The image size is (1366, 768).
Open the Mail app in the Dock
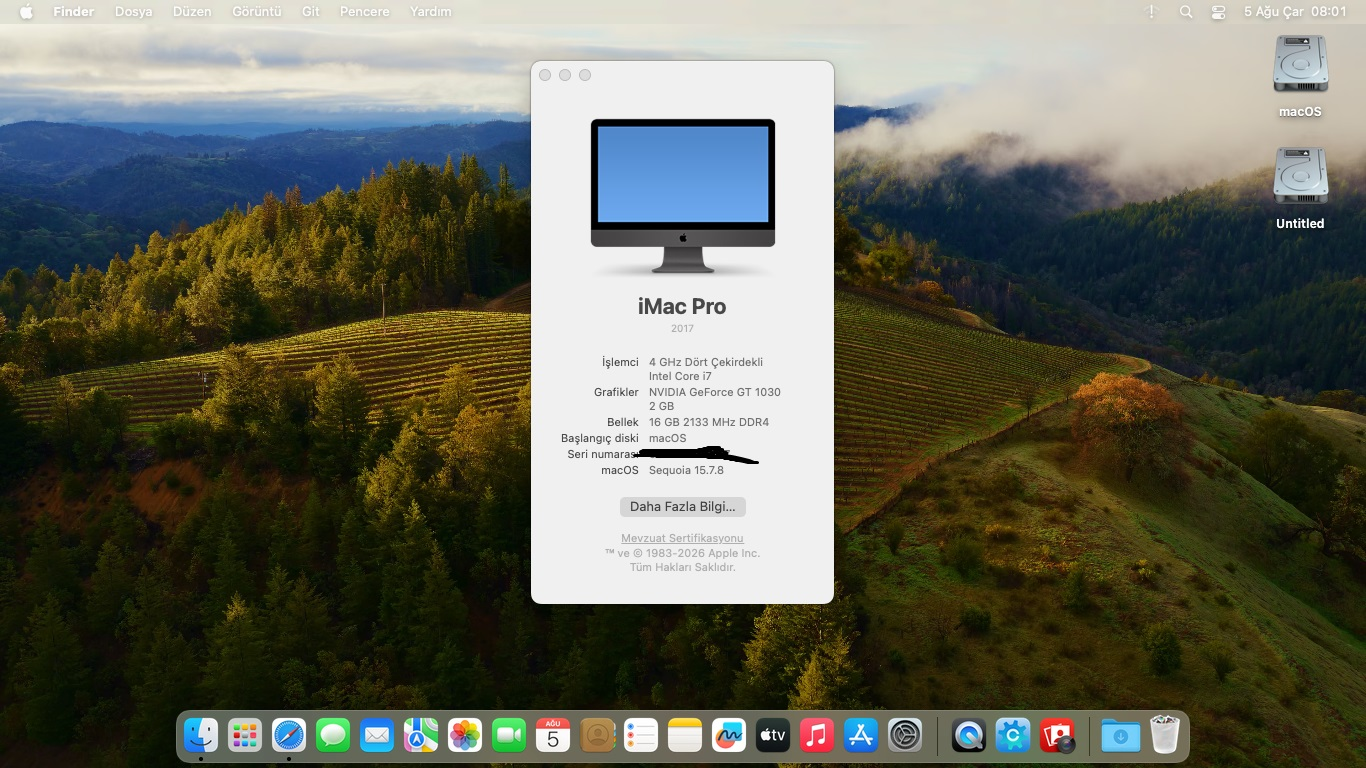click(x=377, y=736)
